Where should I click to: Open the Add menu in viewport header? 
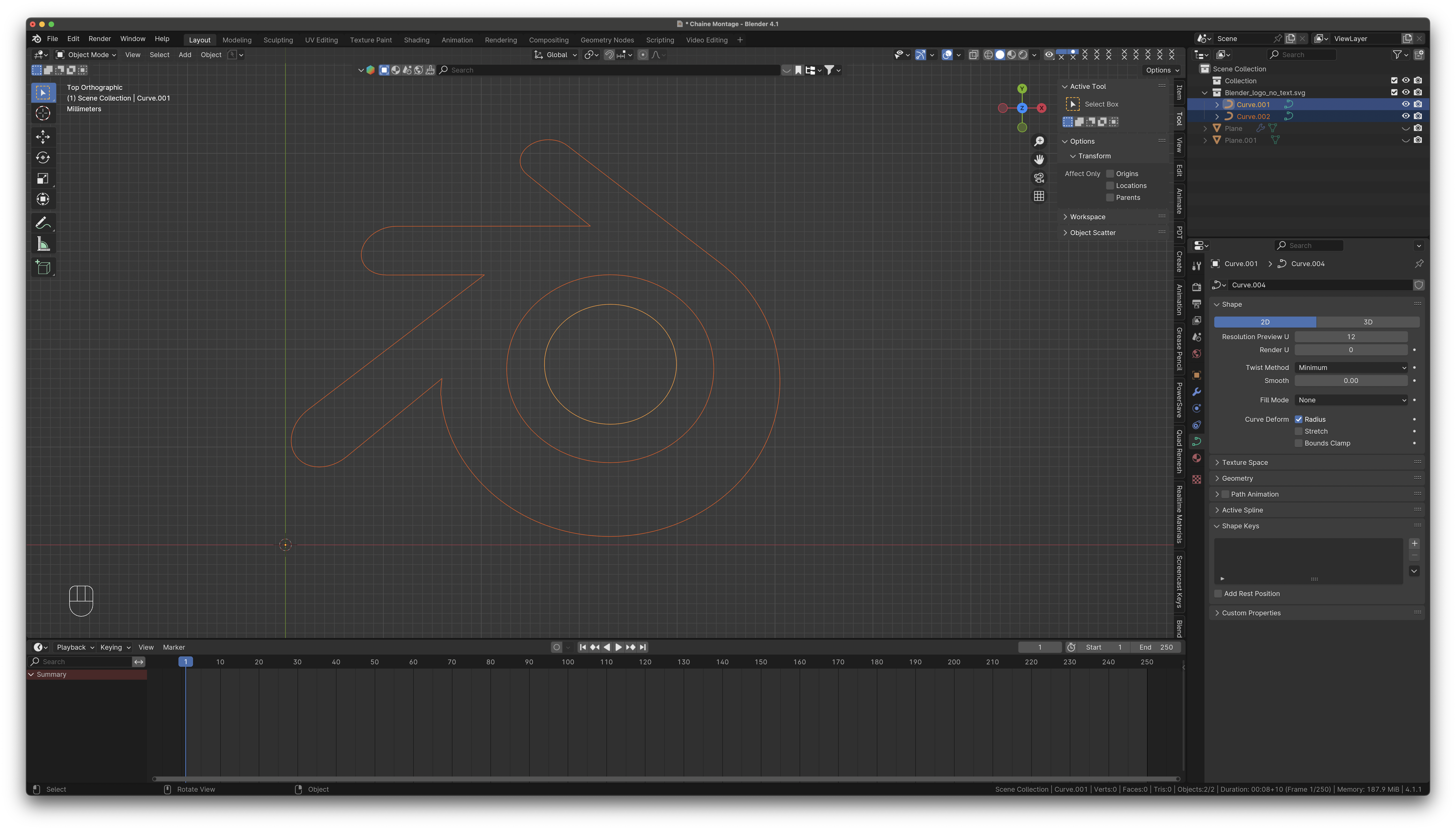click(x=185, y=55)
